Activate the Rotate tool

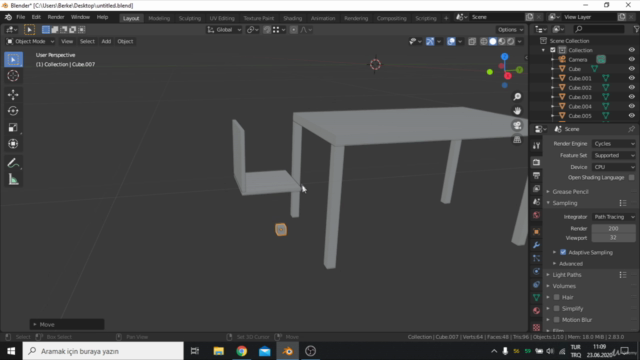click(x=13, y=111)
